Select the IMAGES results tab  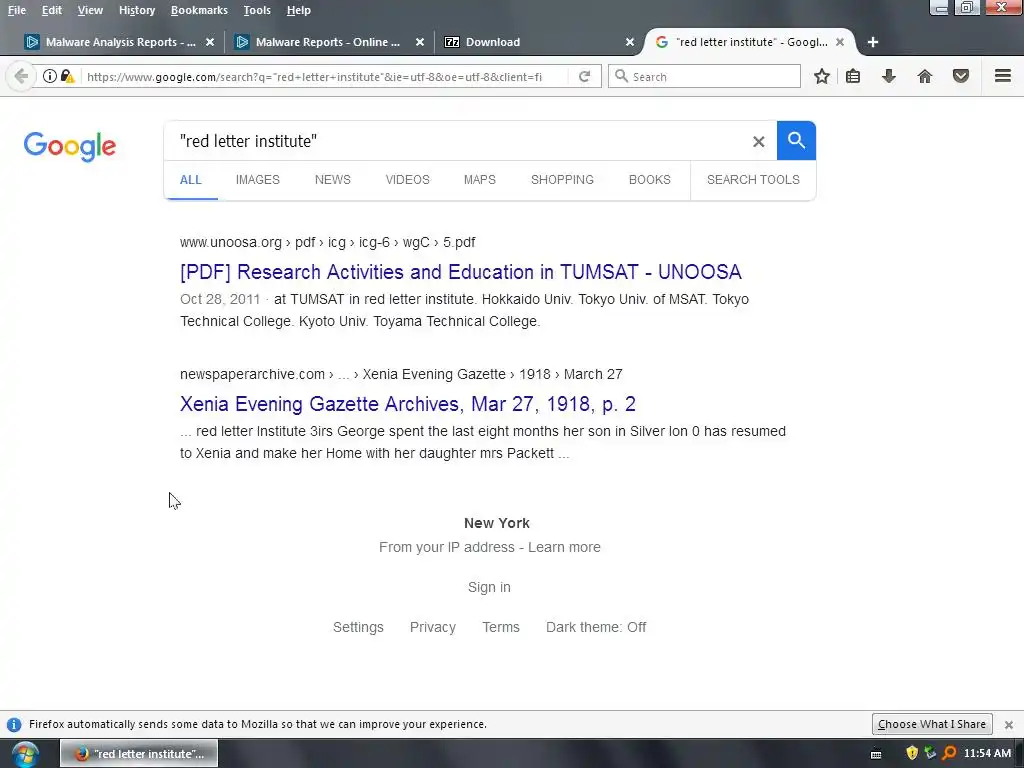257,180
